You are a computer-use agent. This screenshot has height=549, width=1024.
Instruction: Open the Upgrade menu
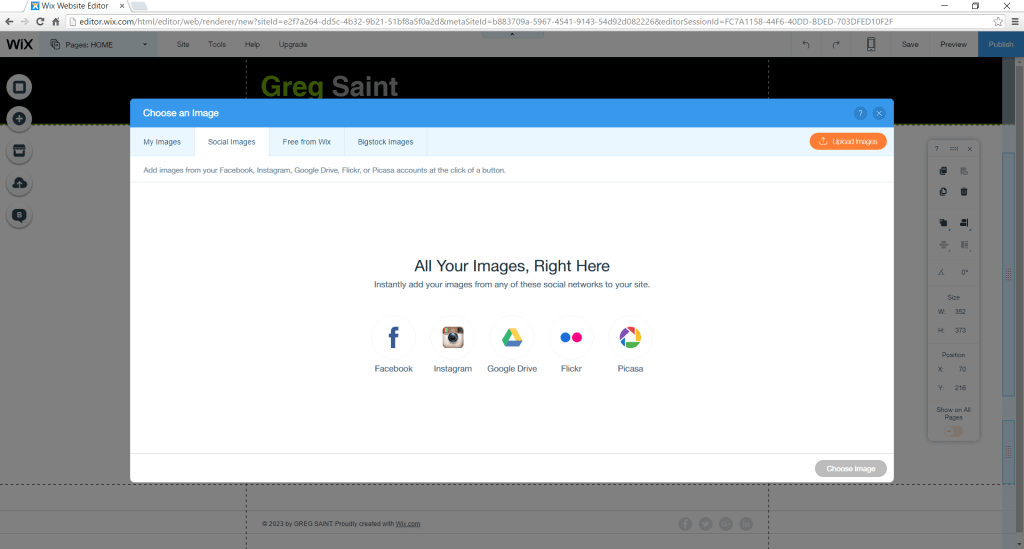click(293, 44)
